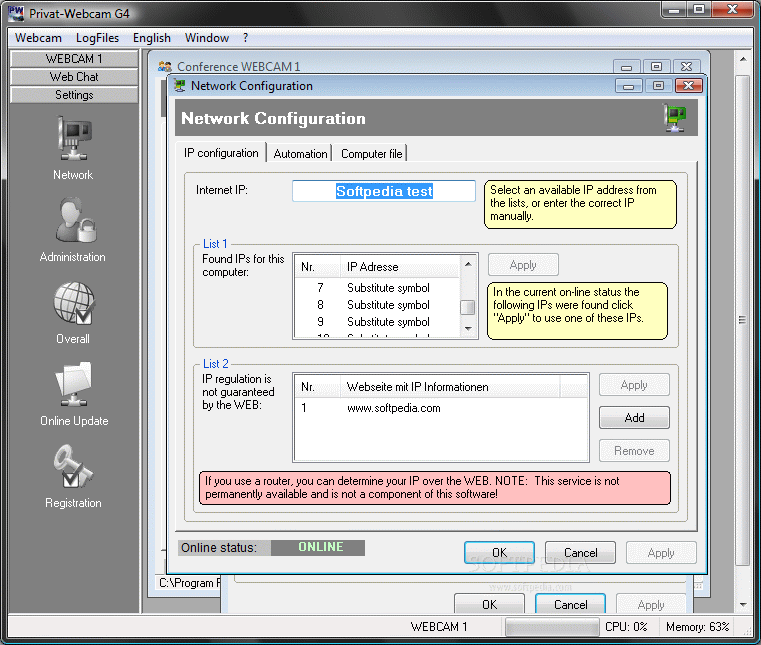Click the Nr. column header in List 2
Image resolution: width=761 pixels, height=645 pixels.
coord(317,387)
